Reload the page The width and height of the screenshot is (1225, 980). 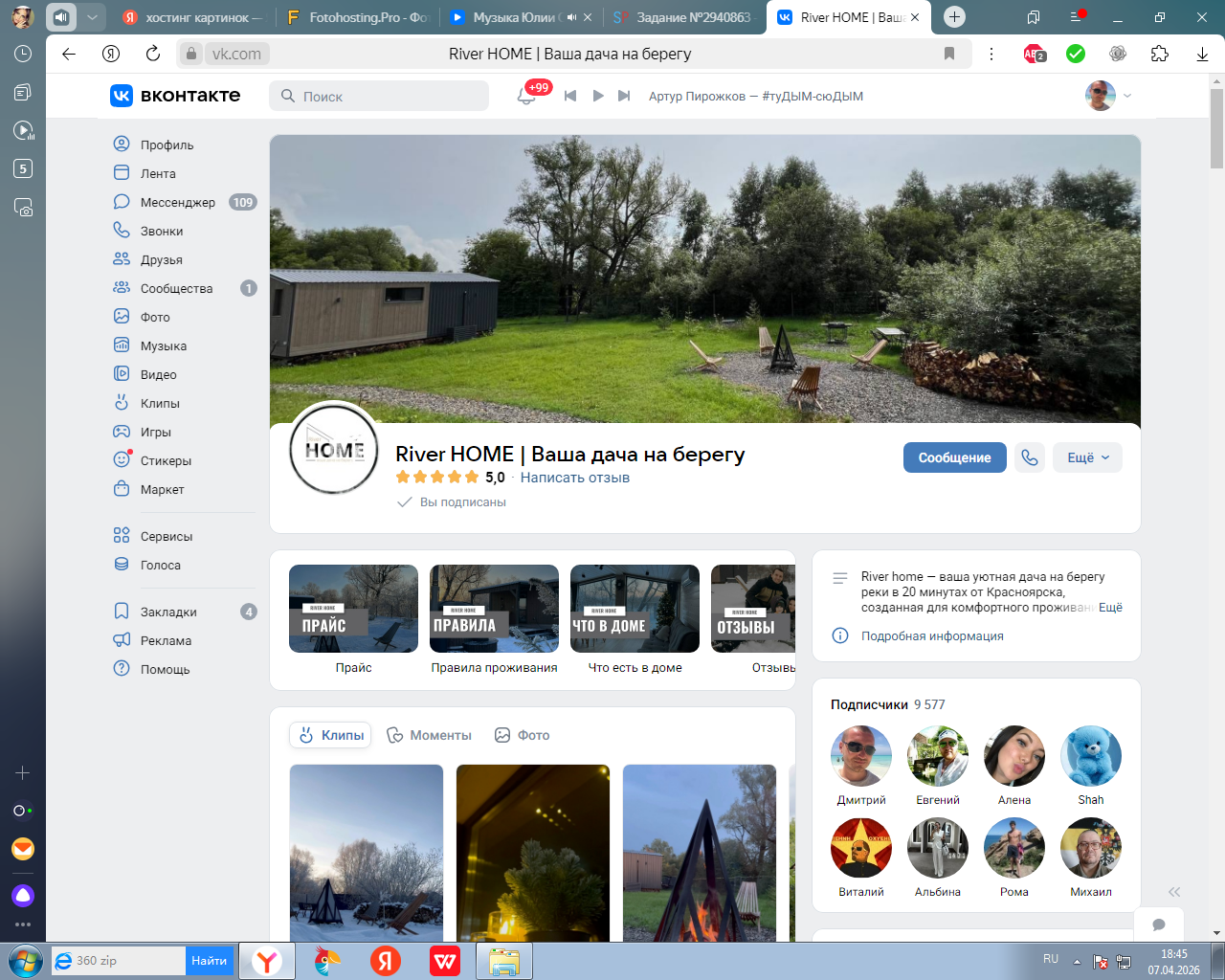point(153,54)
